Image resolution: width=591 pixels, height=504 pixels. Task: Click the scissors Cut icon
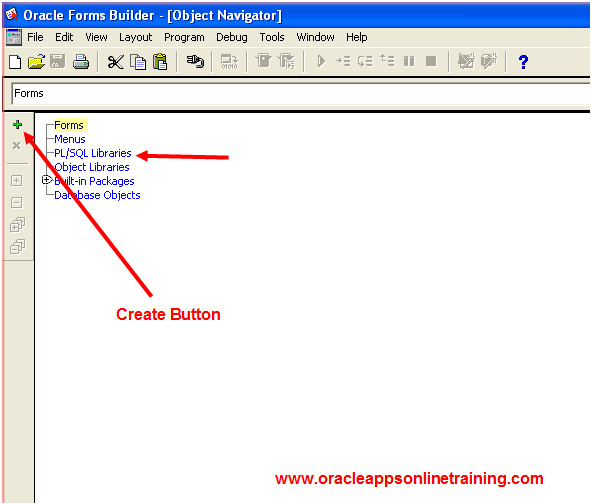click(115, 62)
